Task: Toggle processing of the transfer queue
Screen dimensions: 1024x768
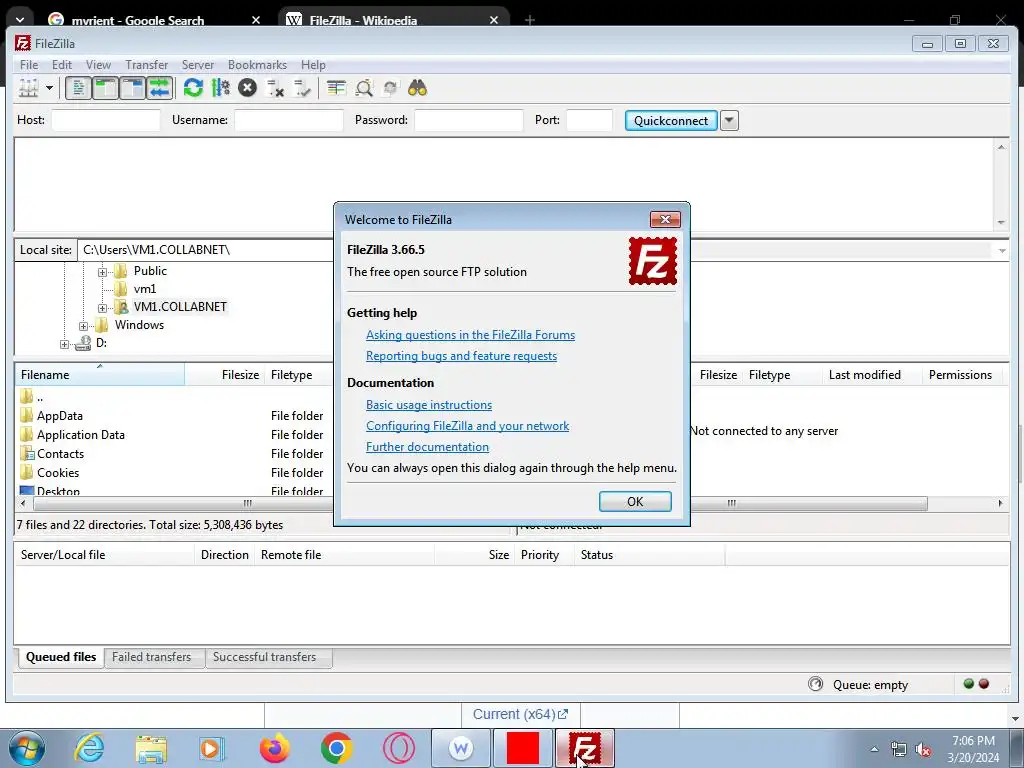Action: tap(221, 88)
